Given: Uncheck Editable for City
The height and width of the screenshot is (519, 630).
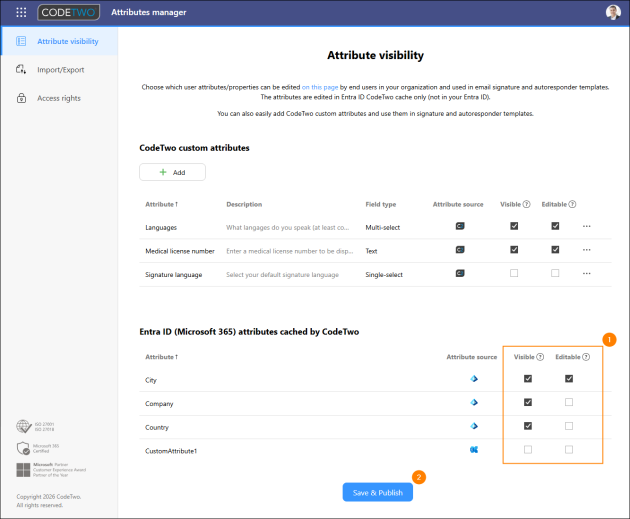Looking at the screenshot, I should click(x=569, y=379).
